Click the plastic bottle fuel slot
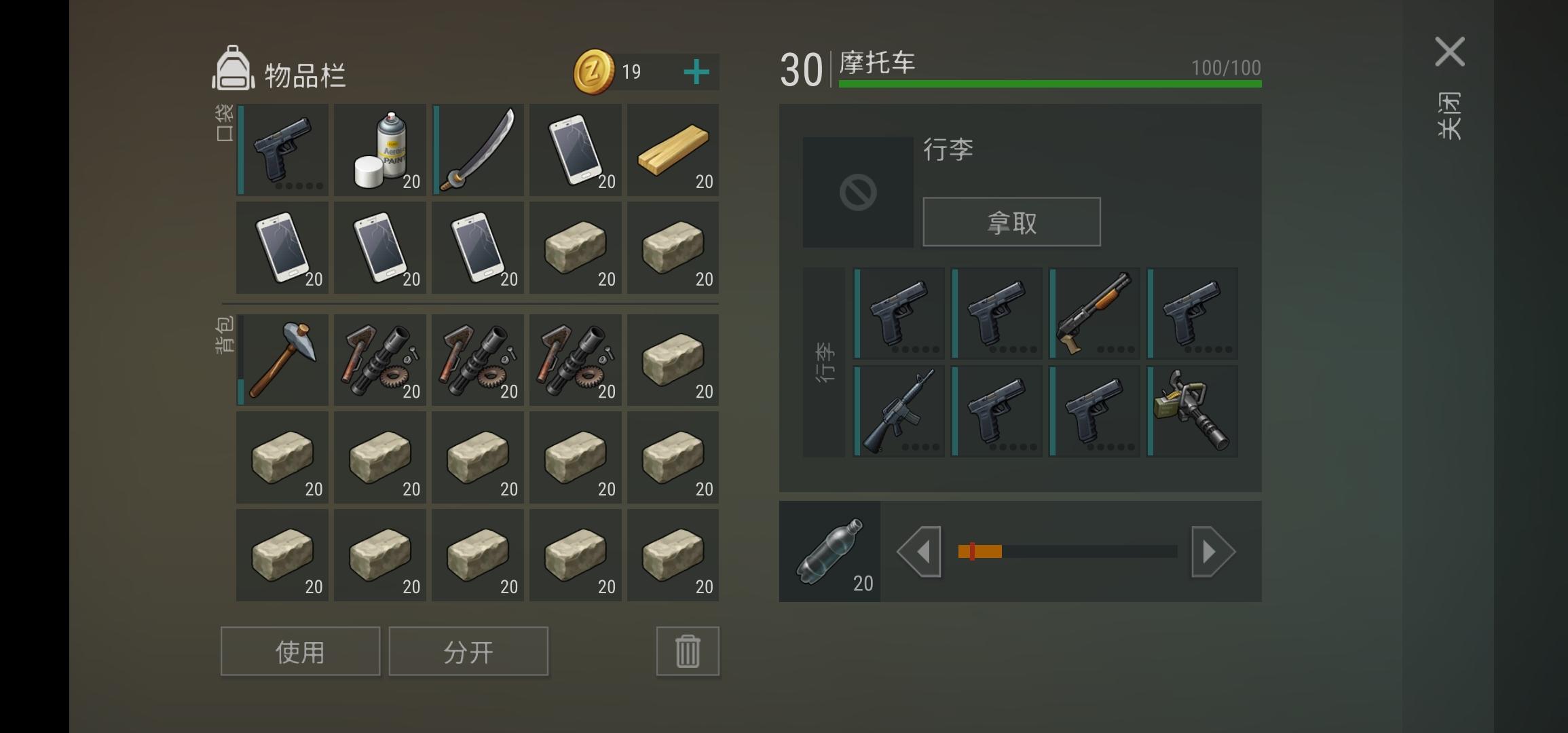This screenshot has width=1568, height=733. tap(829, 551)
